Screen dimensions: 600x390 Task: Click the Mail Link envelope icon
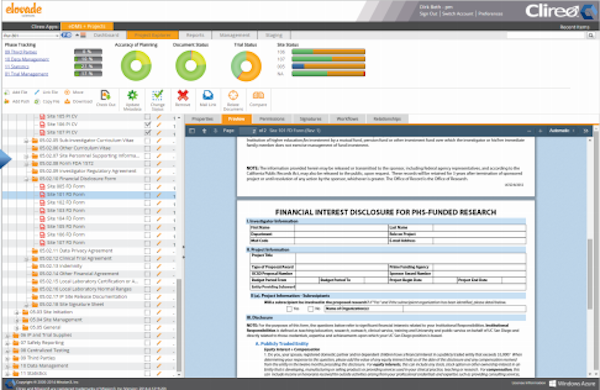pyautogui.click(x=208, y=95)
